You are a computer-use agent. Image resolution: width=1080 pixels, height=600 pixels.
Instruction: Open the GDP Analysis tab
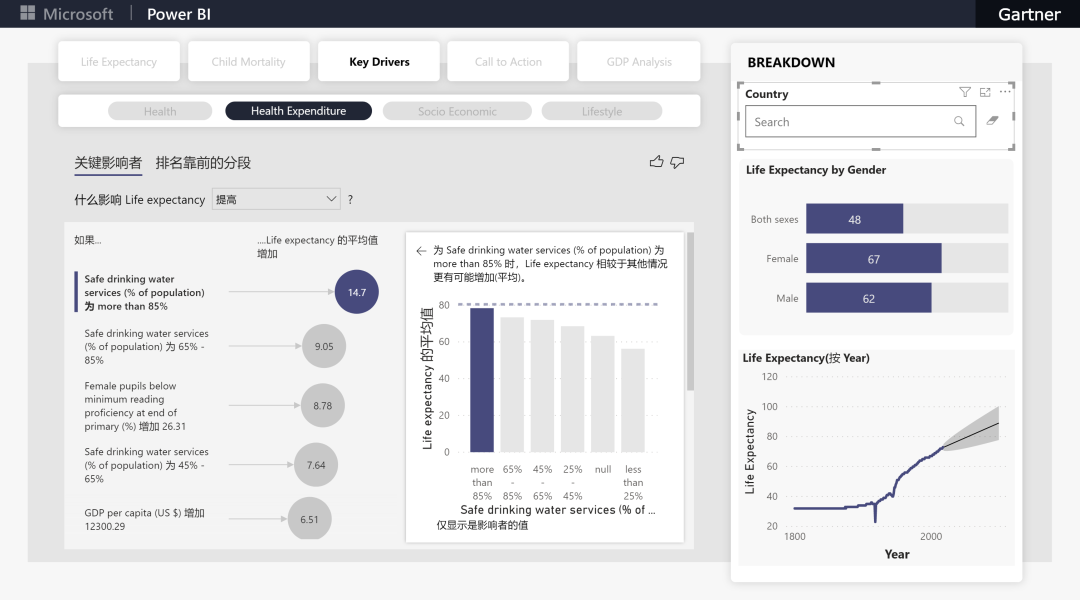pos(638,61)
